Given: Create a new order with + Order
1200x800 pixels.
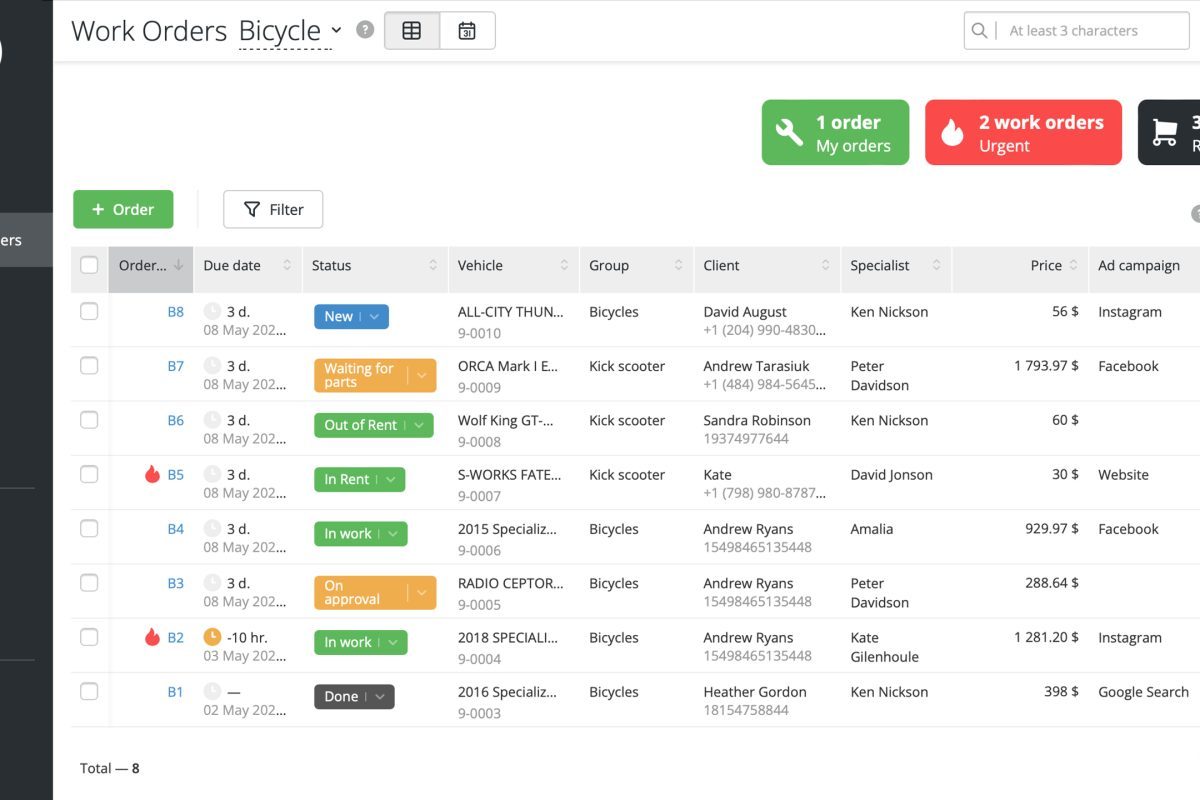Looking at the screenshot, I should click(x=123, y=209).
